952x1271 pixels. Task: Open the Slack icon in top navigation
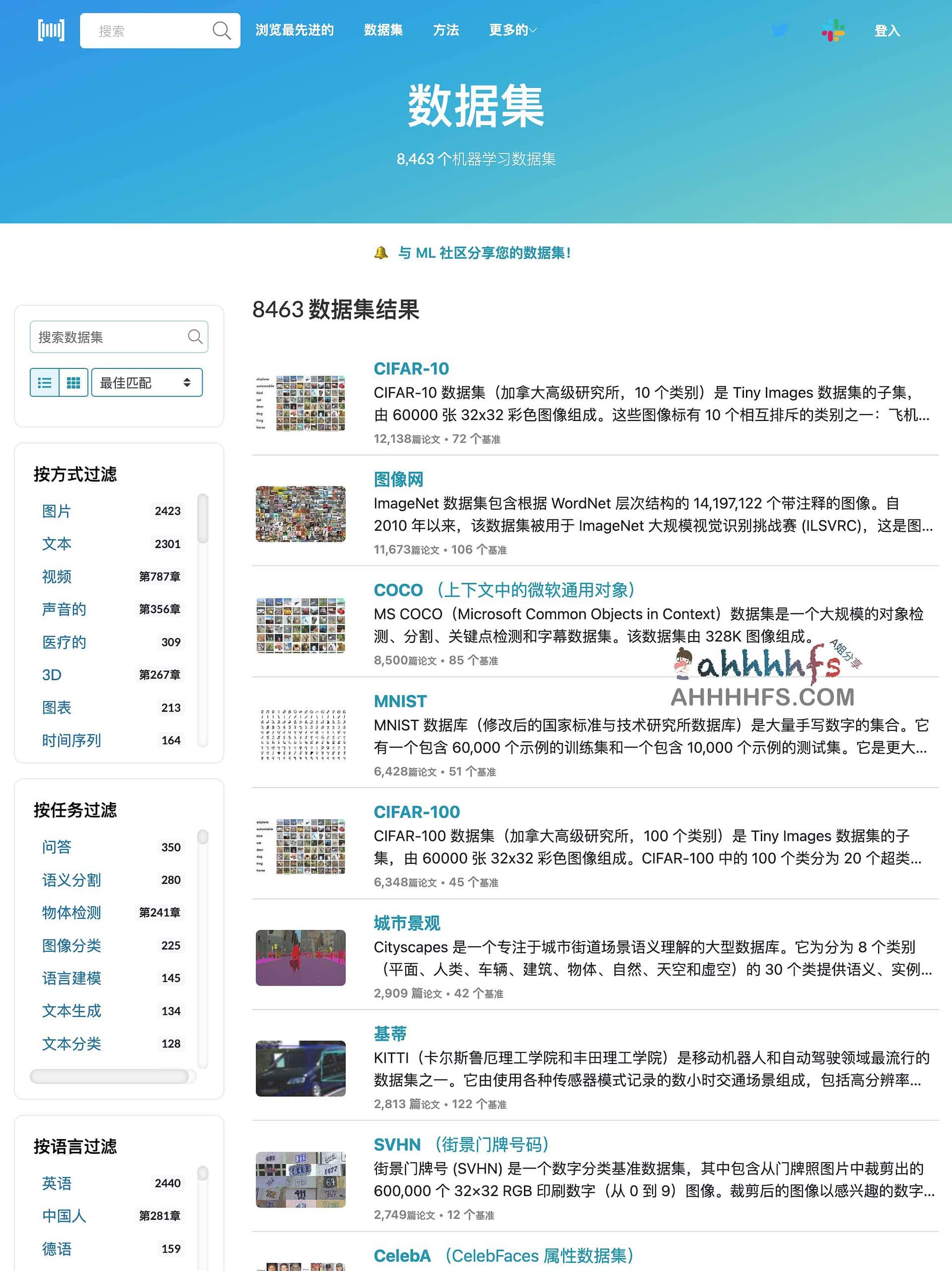[x=833, y=30]
